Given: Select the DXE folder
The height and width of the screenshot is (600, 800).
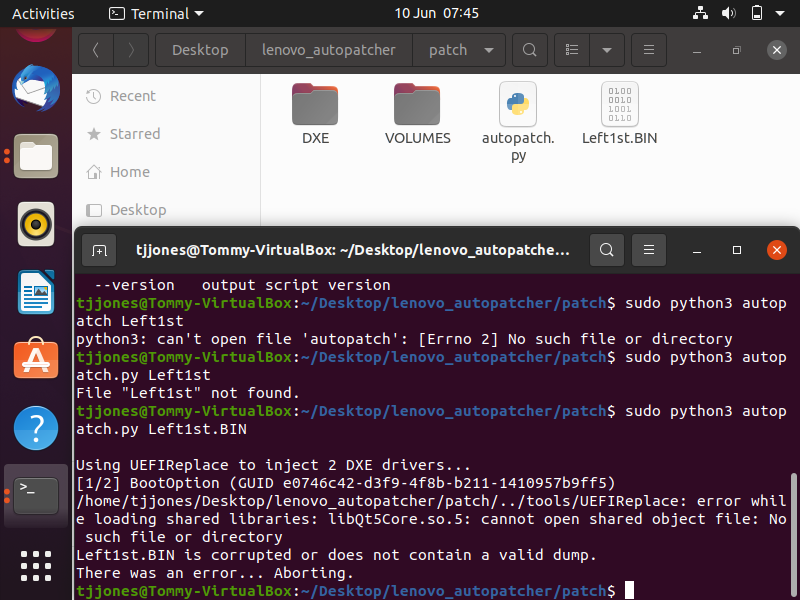Looking at the screenshot, I should [315, 114].
